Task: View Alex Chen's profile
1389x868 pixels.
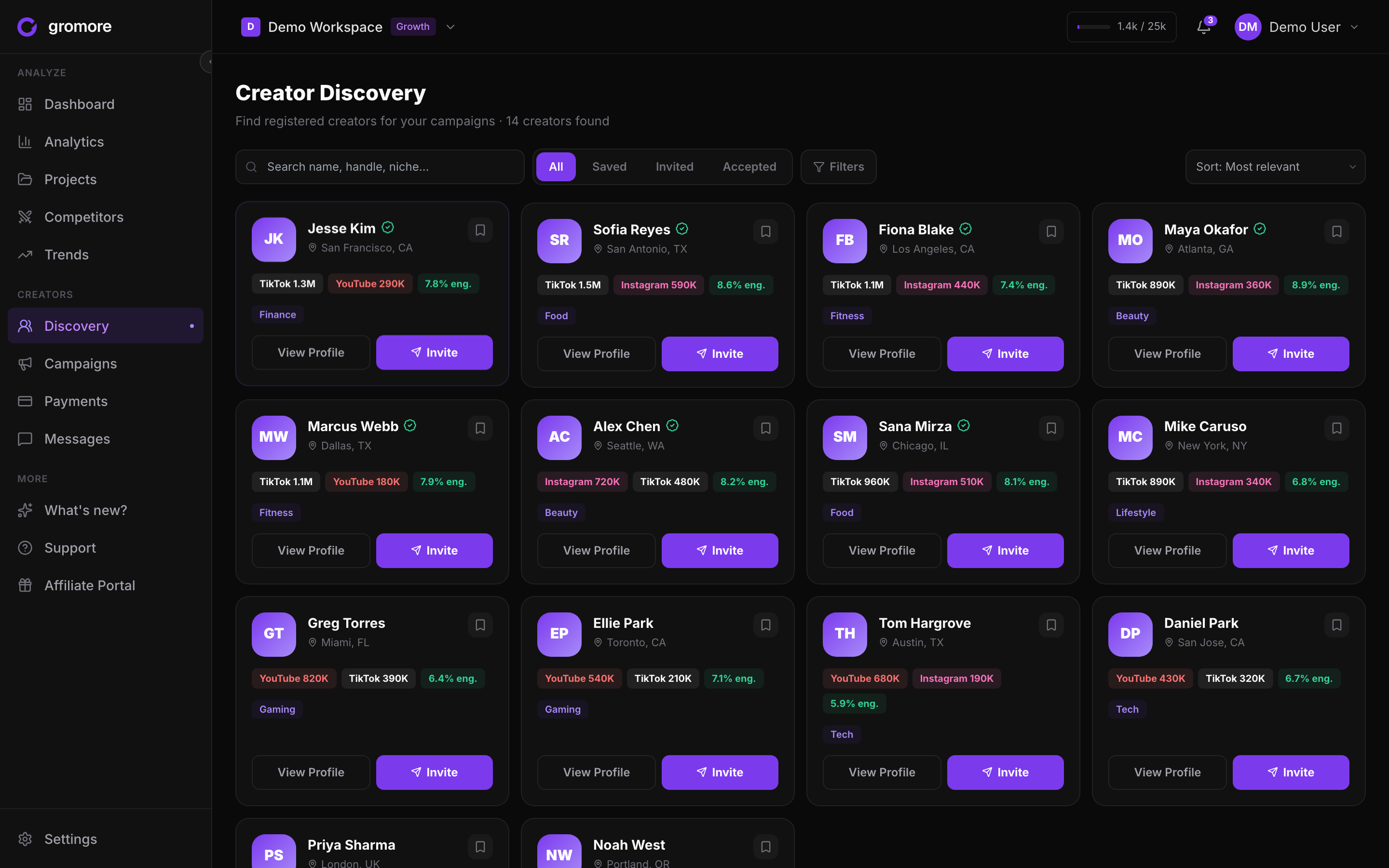Action: click(x=596, y=551)
